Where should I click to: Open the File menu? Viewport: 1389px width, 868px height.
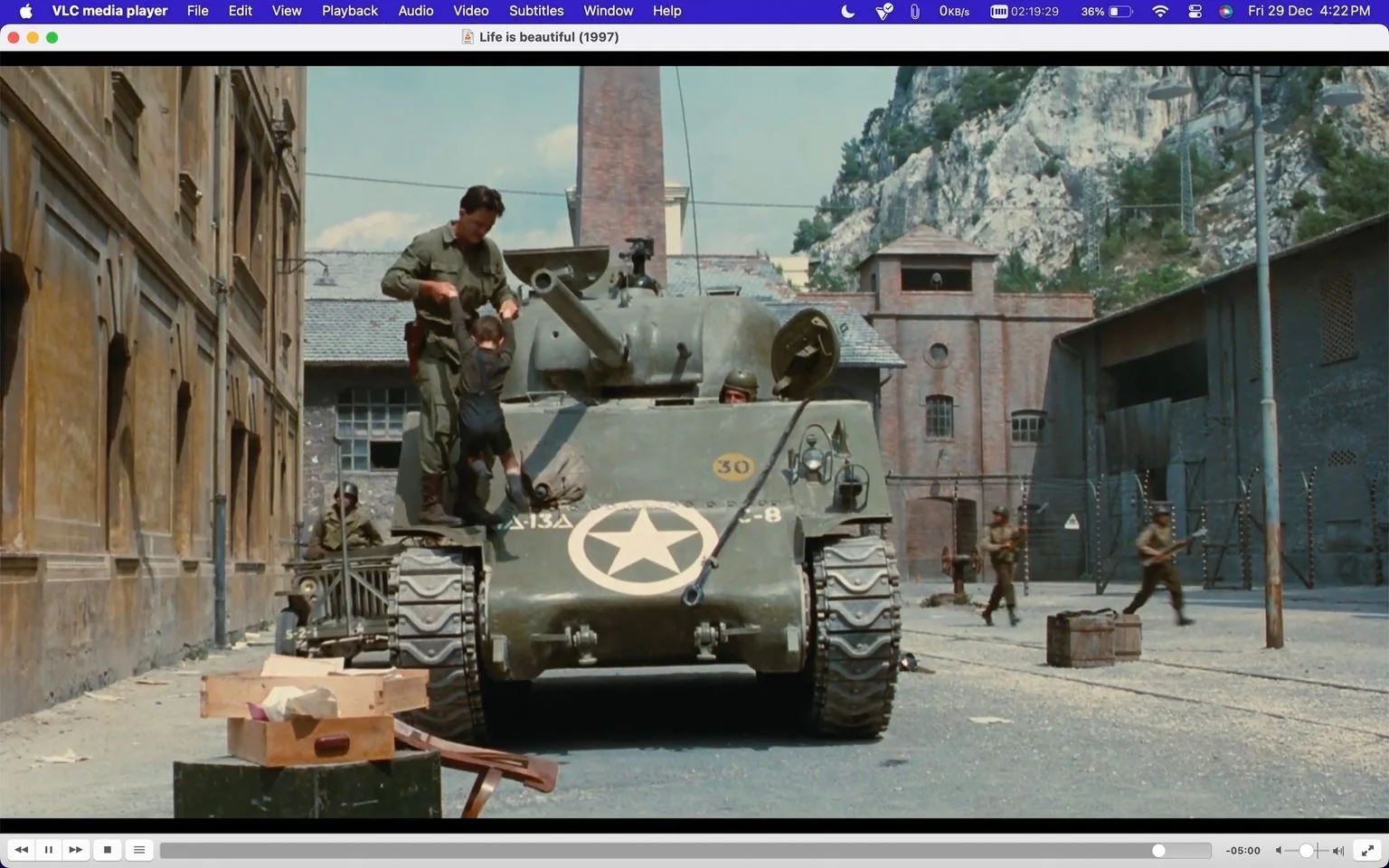197,11
